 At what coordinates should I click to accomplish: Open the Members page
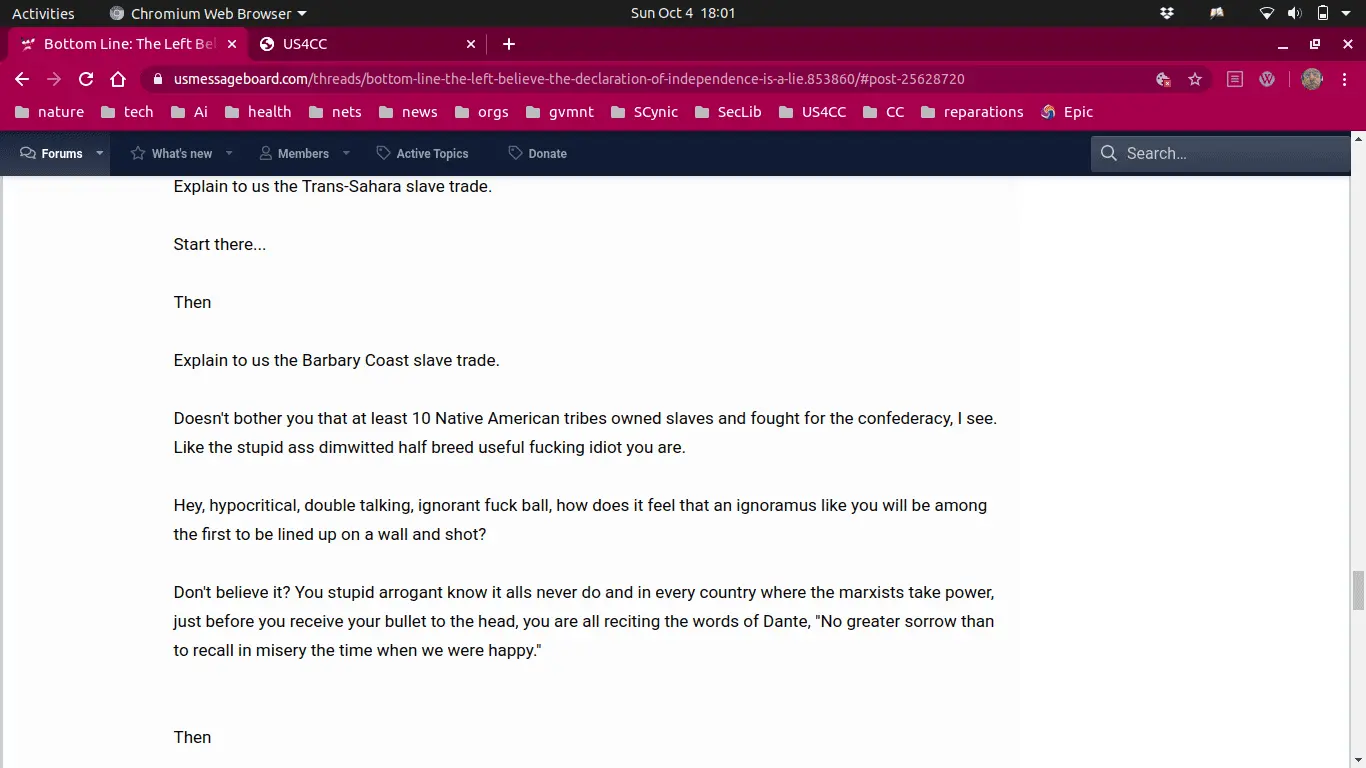tap(294, 153)
